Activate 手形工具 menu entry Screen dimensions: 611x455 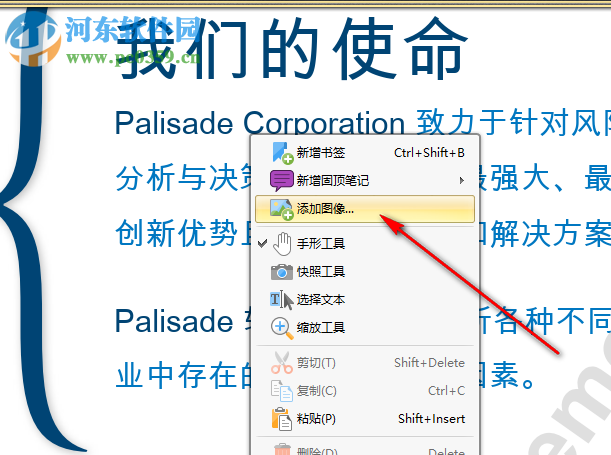point(365,244)
